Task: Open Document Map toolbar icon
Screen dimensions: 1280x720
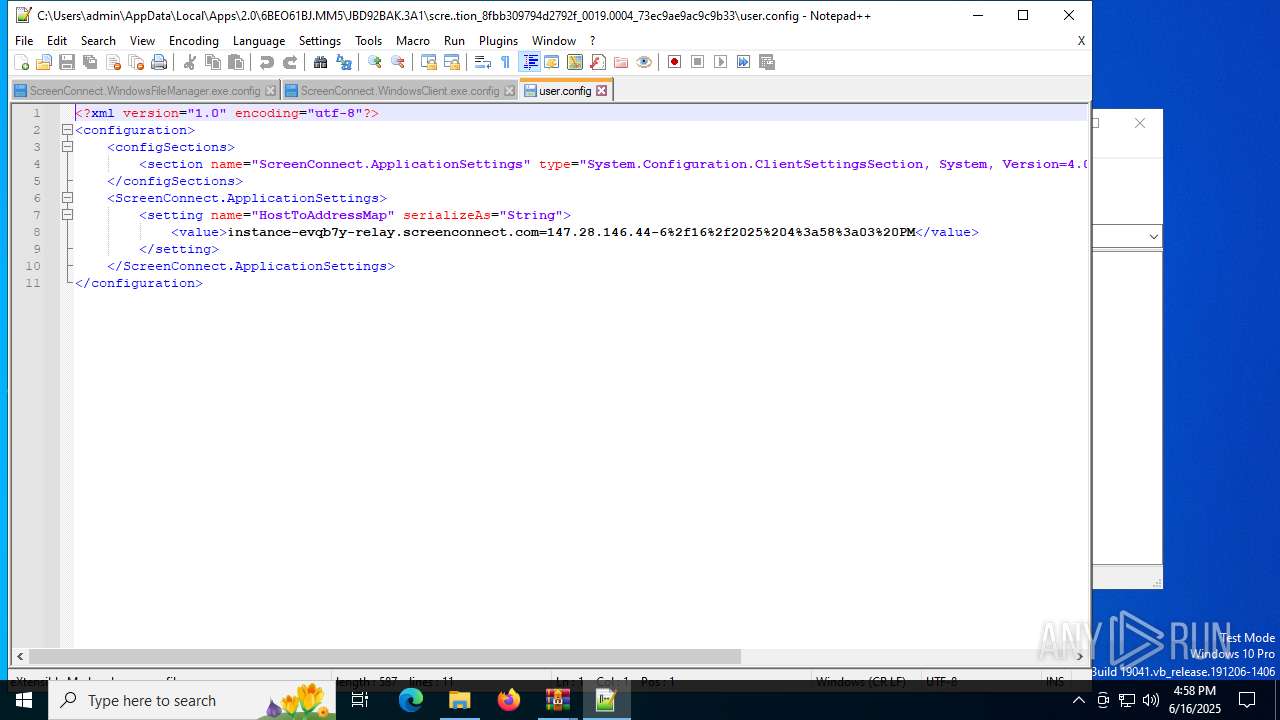Action: (574, 62)
